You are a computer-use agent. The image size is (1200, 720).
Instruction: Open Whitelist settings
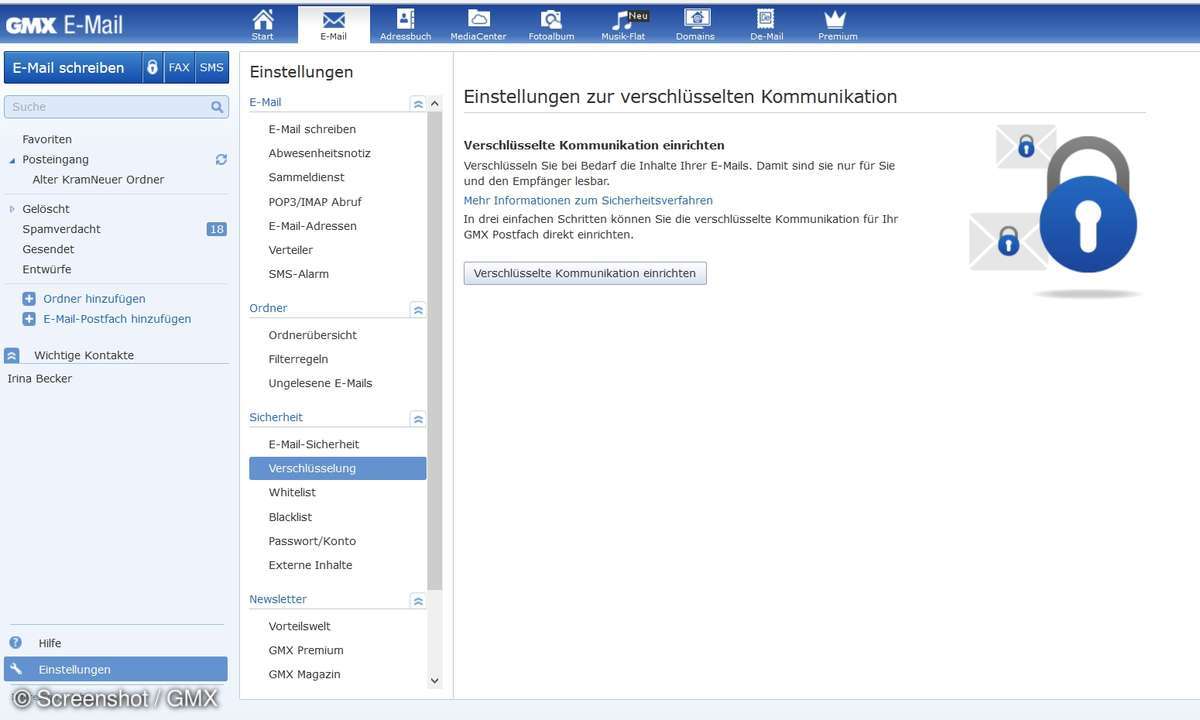click(292, 492)
